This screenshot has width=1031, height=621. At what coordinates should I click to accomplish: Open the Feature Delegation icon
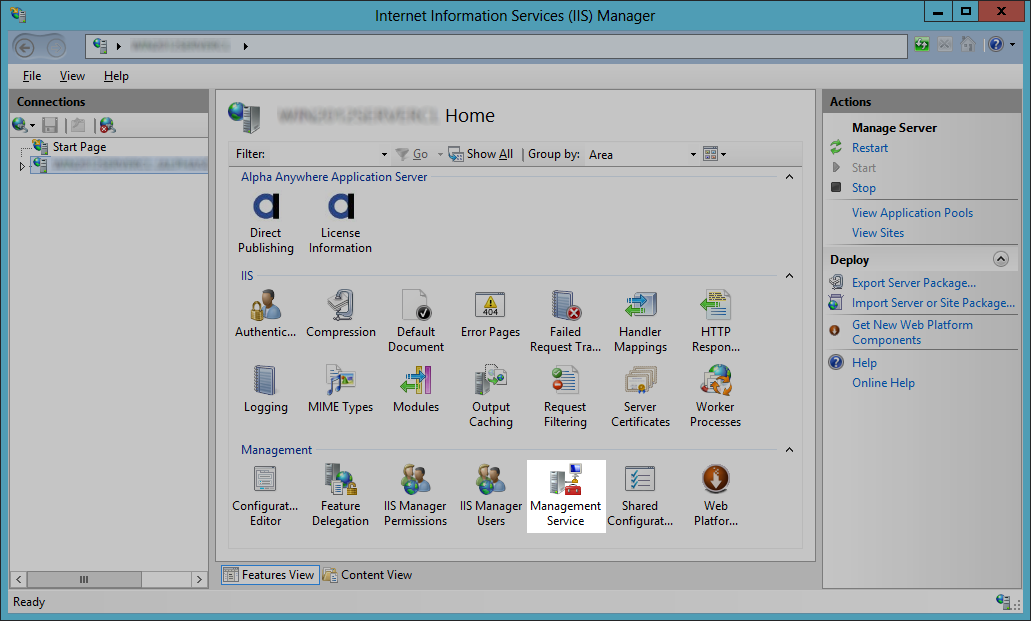click(x=341, y=495)
